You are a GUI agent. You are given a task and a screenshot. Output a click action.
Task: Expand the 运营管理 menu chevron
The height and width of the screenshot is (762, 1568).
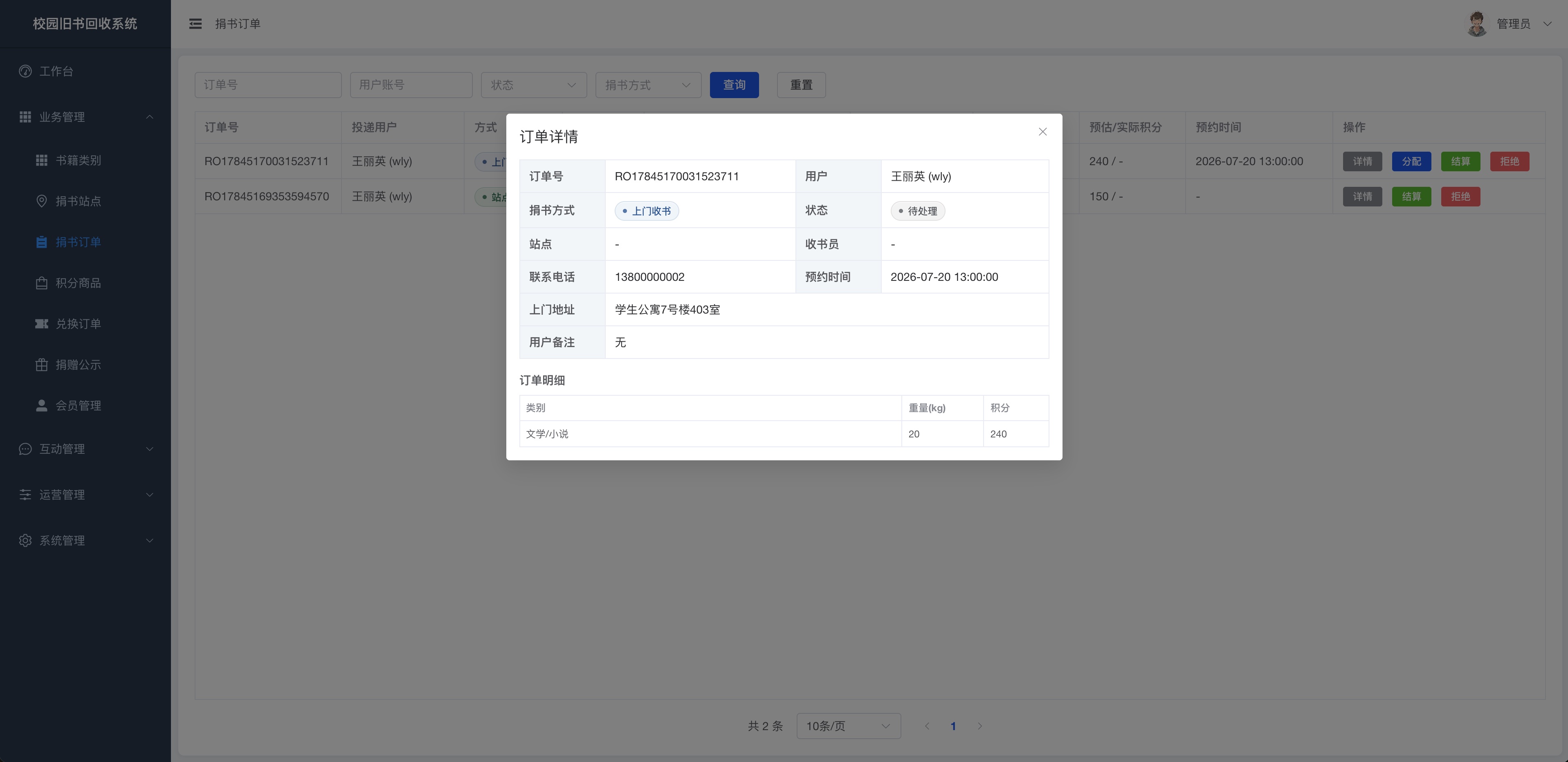click(x=149, y=494)
